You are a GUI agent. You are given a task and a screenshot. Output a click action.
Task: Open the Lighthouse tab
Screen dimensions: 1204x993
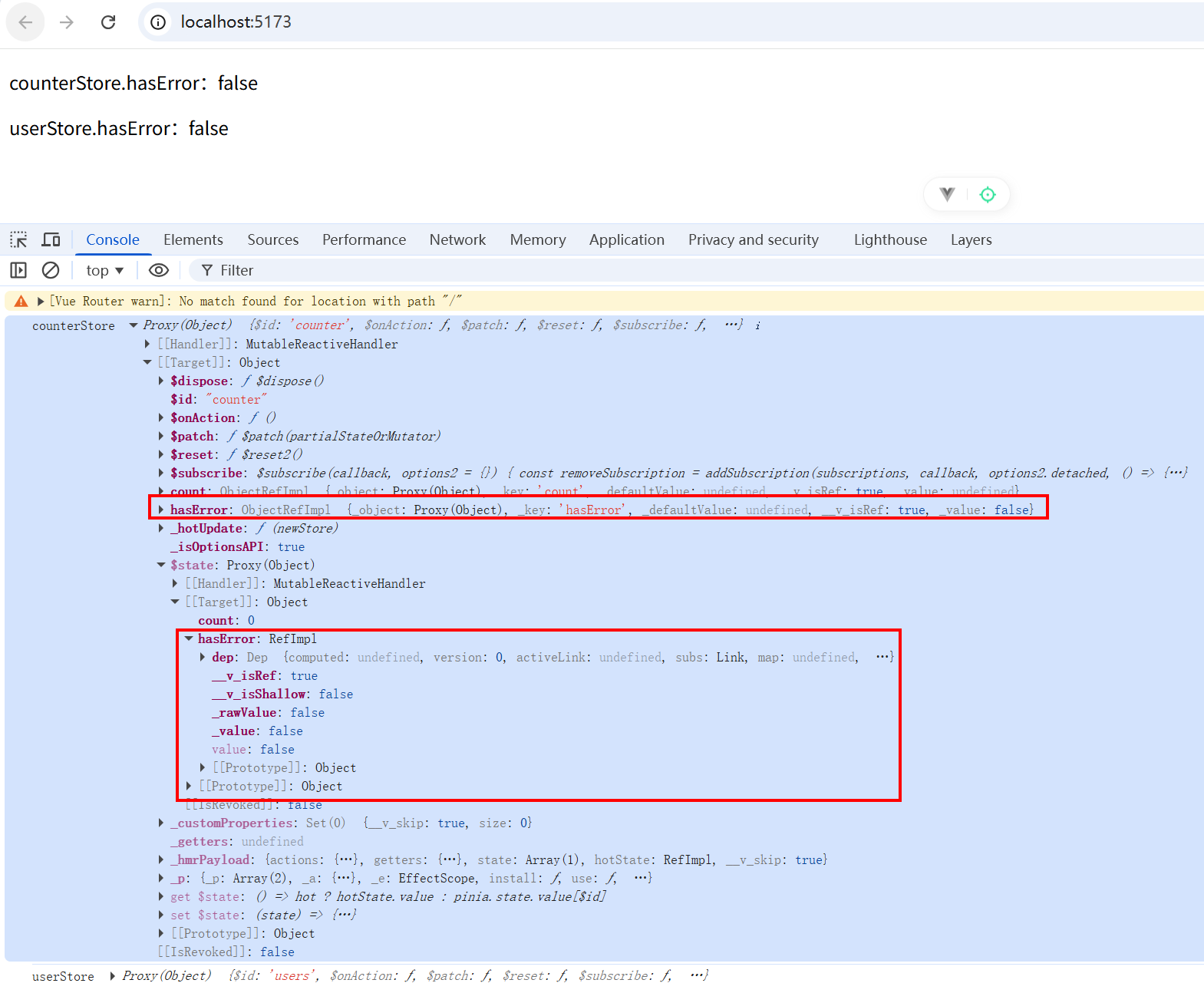click(890, 240)
